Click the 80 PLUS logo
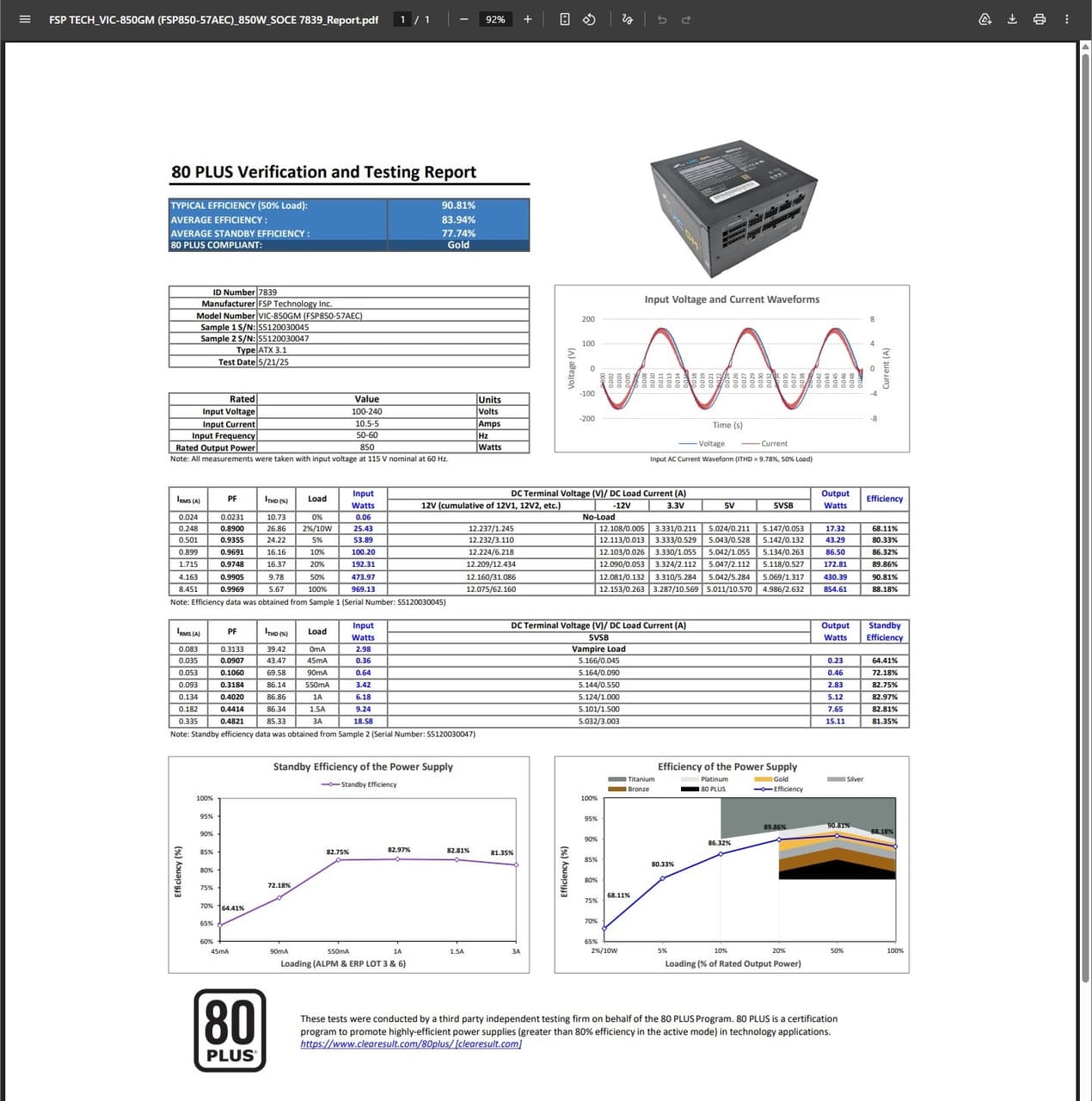The image size is (1092, 1101). pyautogui.click(x=230, y=1030)
